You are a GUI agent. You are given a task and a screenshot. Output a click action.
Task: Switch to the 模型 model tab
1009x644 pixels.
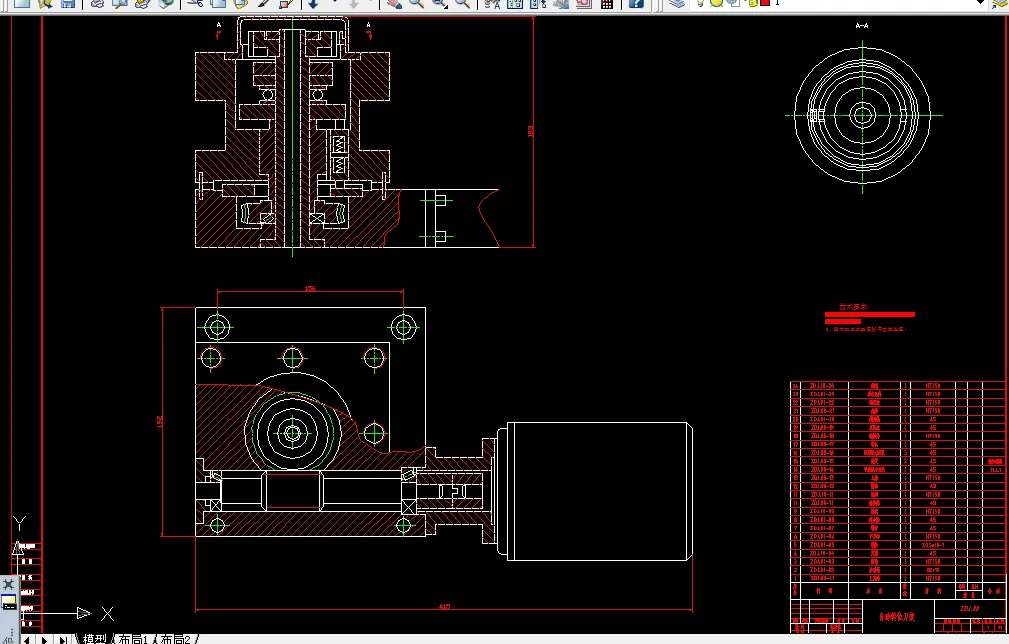95,639
